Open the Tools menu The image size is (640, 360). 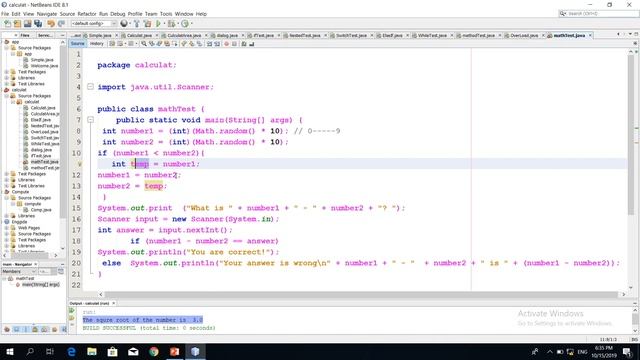[x=166, y=14]
